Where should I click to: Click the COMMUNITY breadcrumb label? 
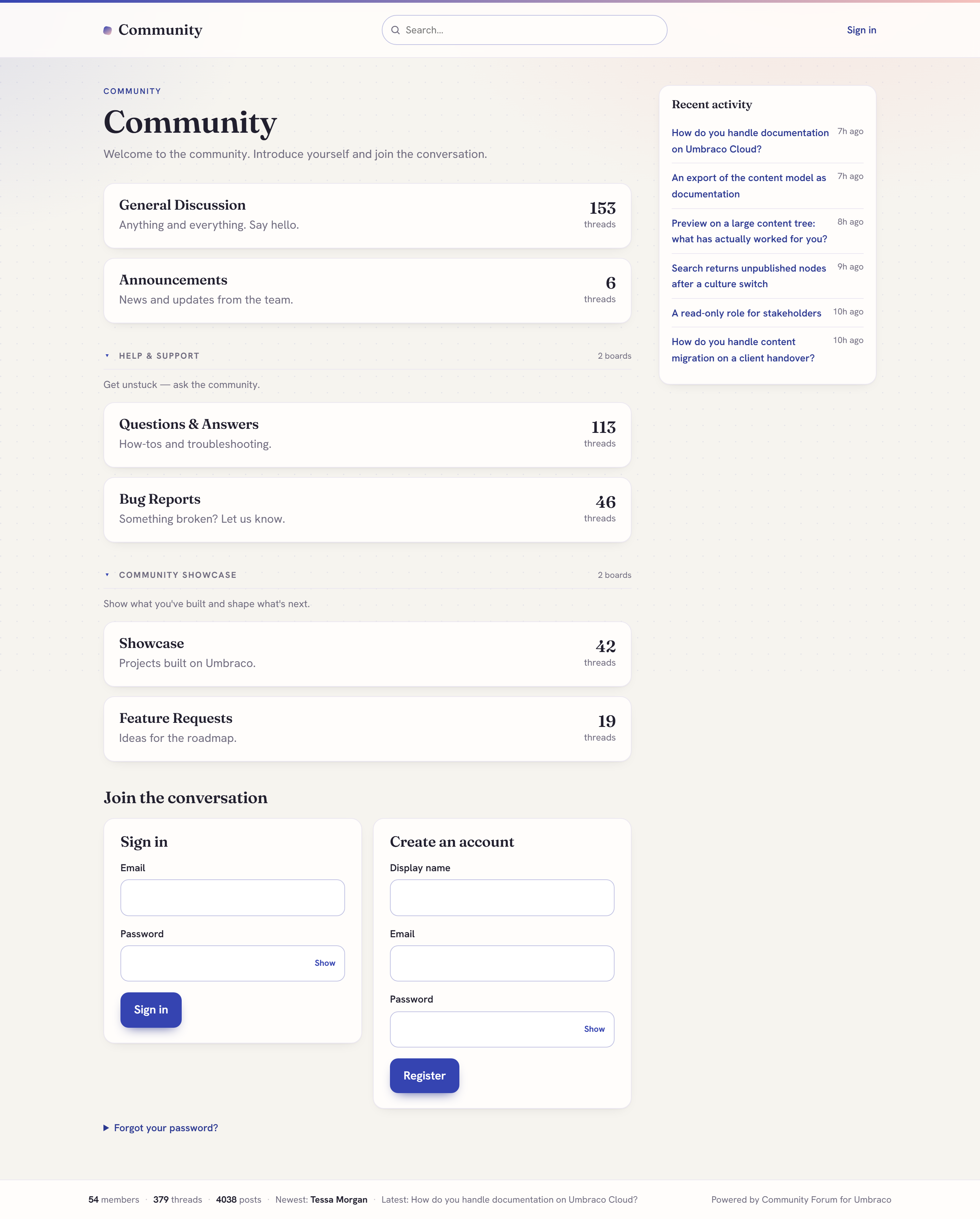click(x=132, y=91)
